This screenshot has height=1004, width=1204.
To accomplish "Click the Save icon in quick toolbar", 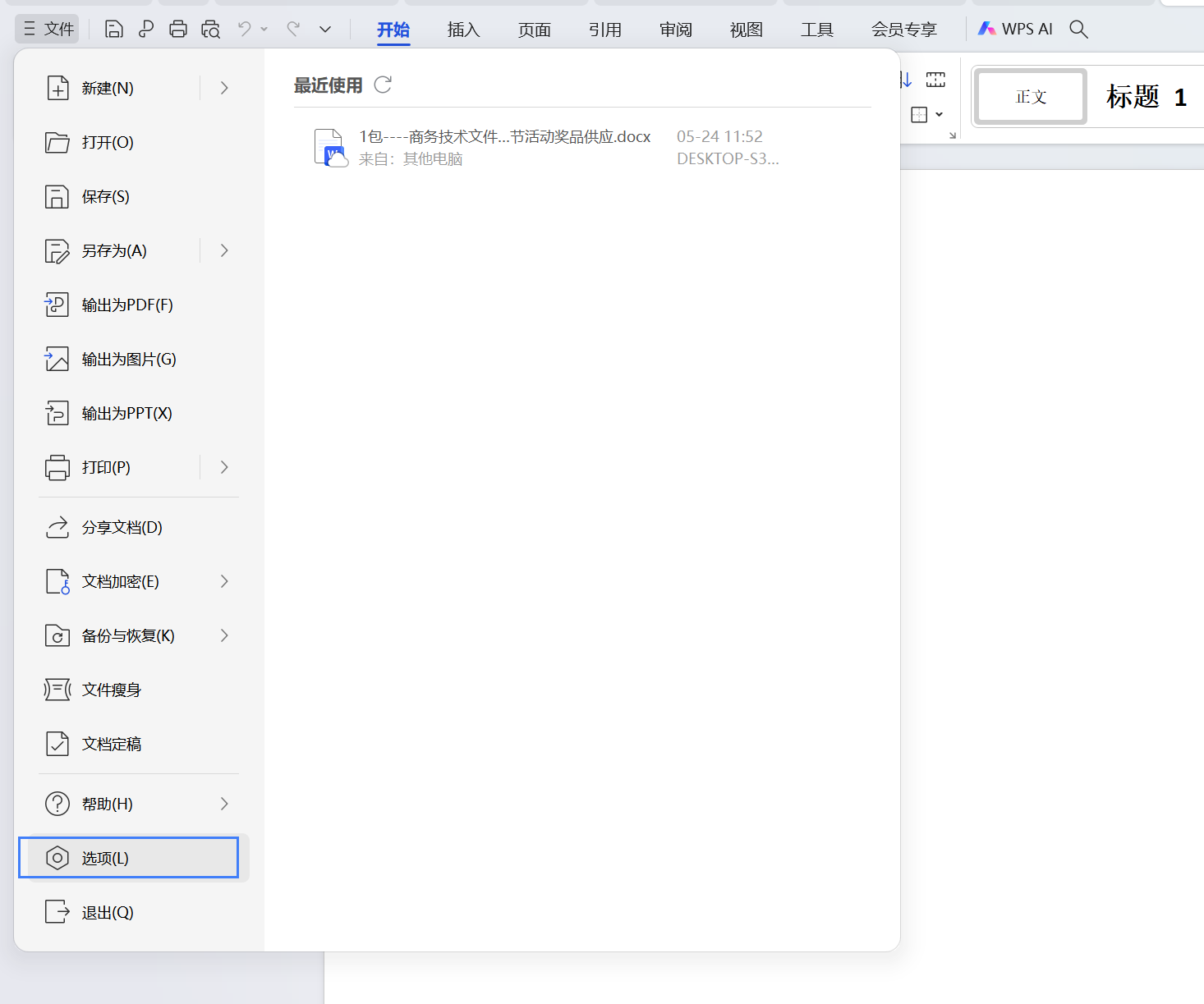I will (114, 30).
